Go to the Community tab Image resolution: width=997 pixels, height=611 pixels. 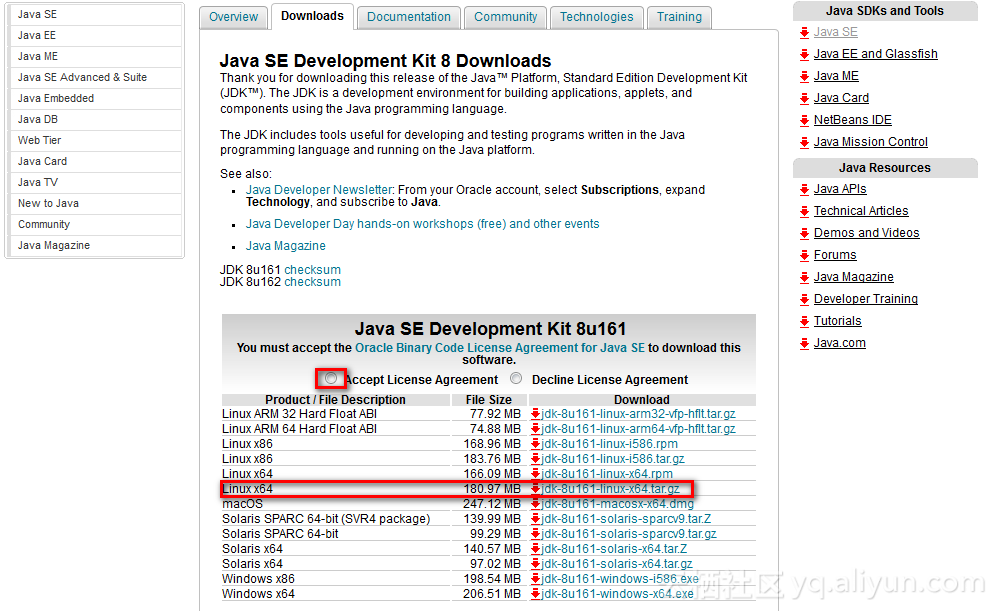point(505,17)
